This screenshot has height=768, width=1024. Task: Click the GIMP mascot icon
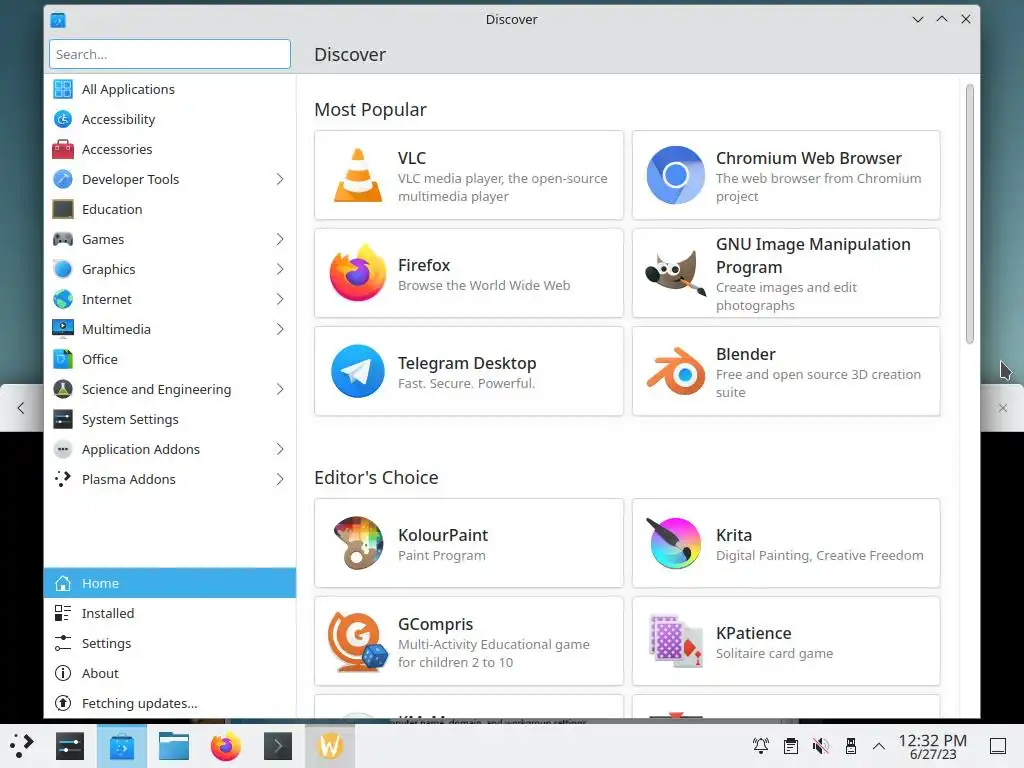[x=675, y=273]
